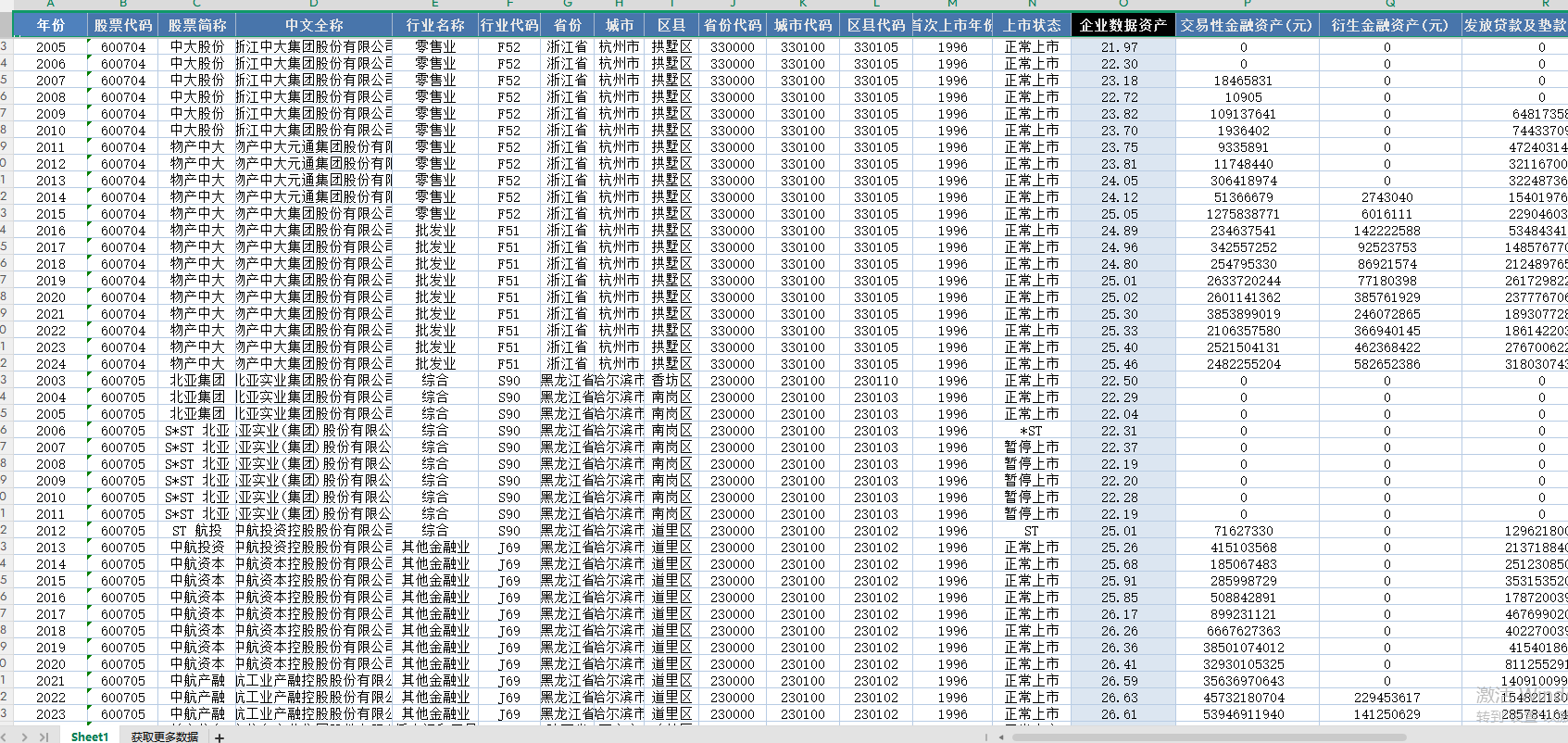Screen dimensions: 1568x743
Task: Click the 上市状态 header cell
Action: pos(1032,25)
